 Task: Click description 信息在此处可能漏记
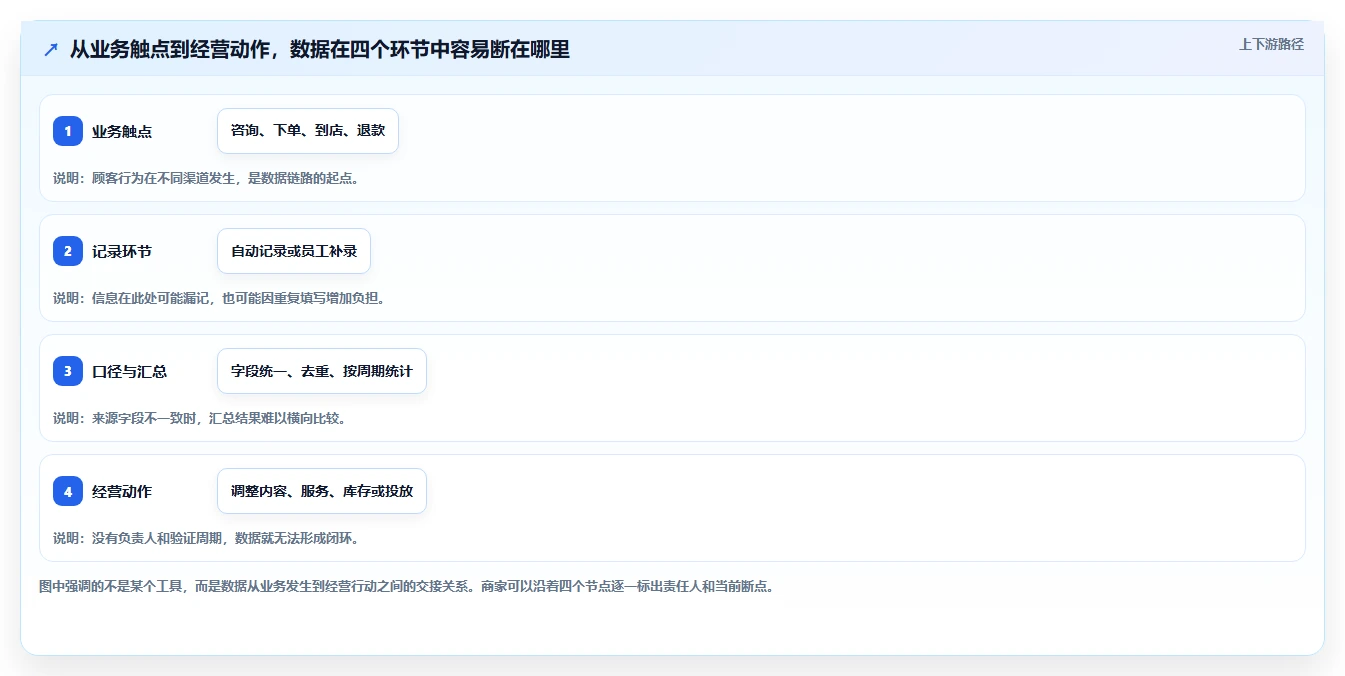(218, 298)
